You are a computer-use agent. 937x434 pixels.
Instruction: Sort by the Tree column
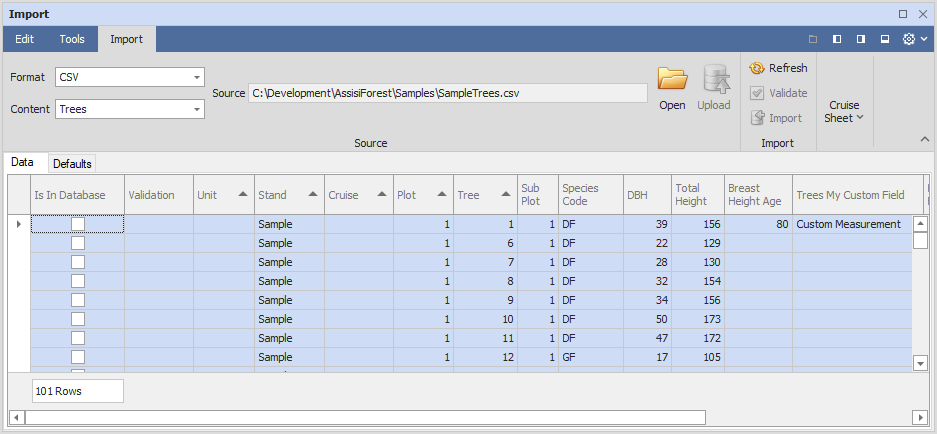click(485, 195)
